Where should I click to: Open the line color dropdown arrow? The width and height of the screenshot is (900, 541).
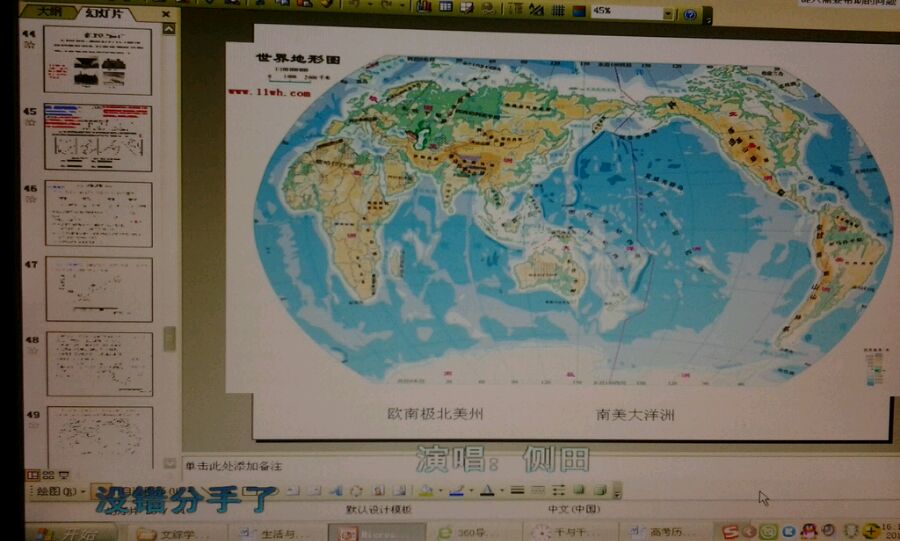(471, 491)
